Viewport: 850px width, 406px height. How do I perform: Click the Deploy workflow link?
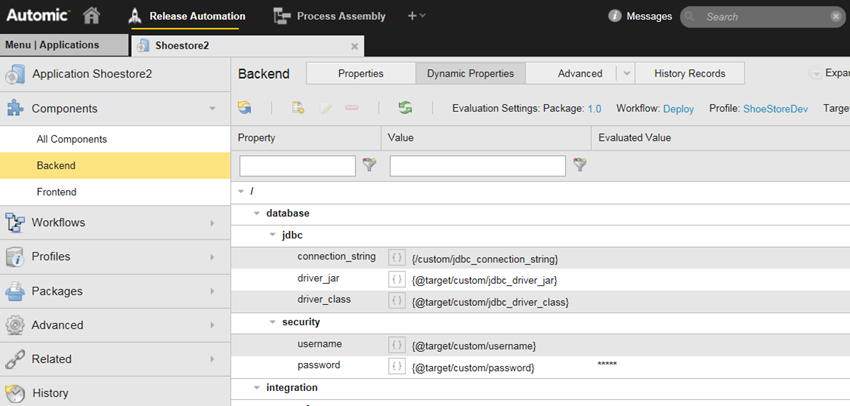678,108
